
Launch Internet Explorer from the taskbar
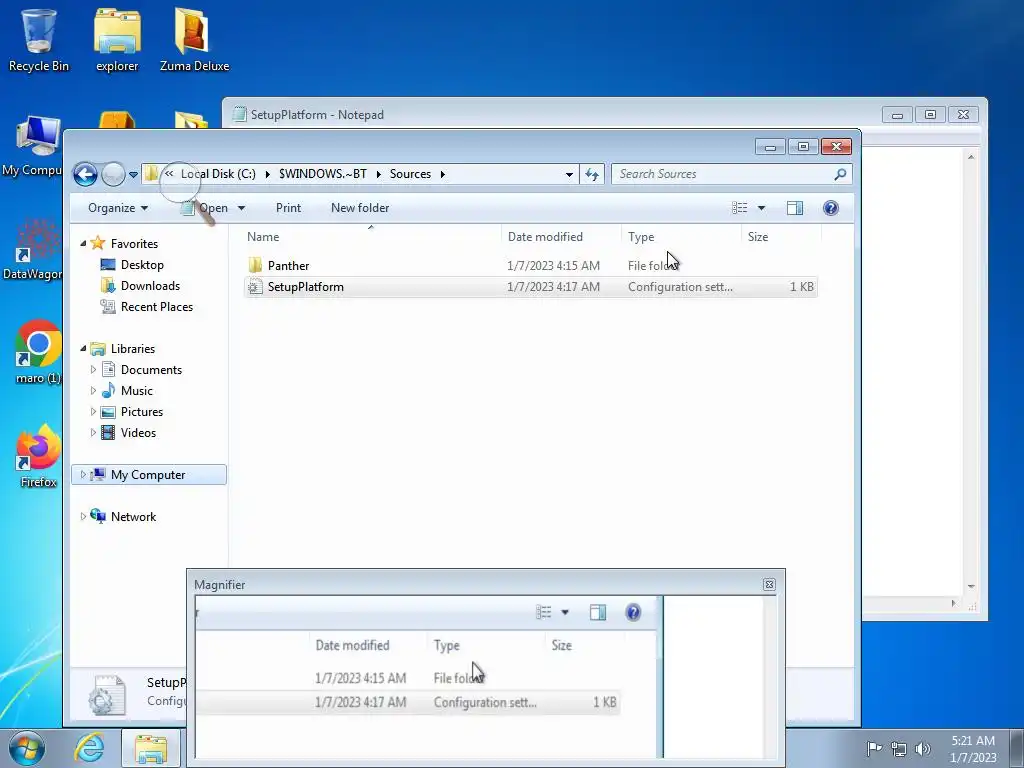click(x=89, y=748)
